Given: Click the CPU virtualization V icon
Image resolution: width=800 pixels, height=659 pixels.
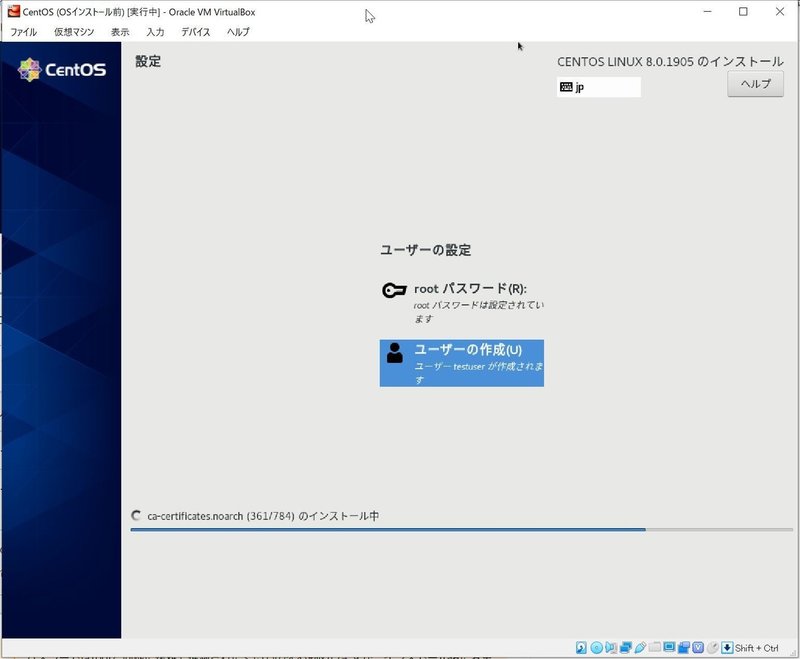Looking at the screenshot, I should [x=698, y=648].
